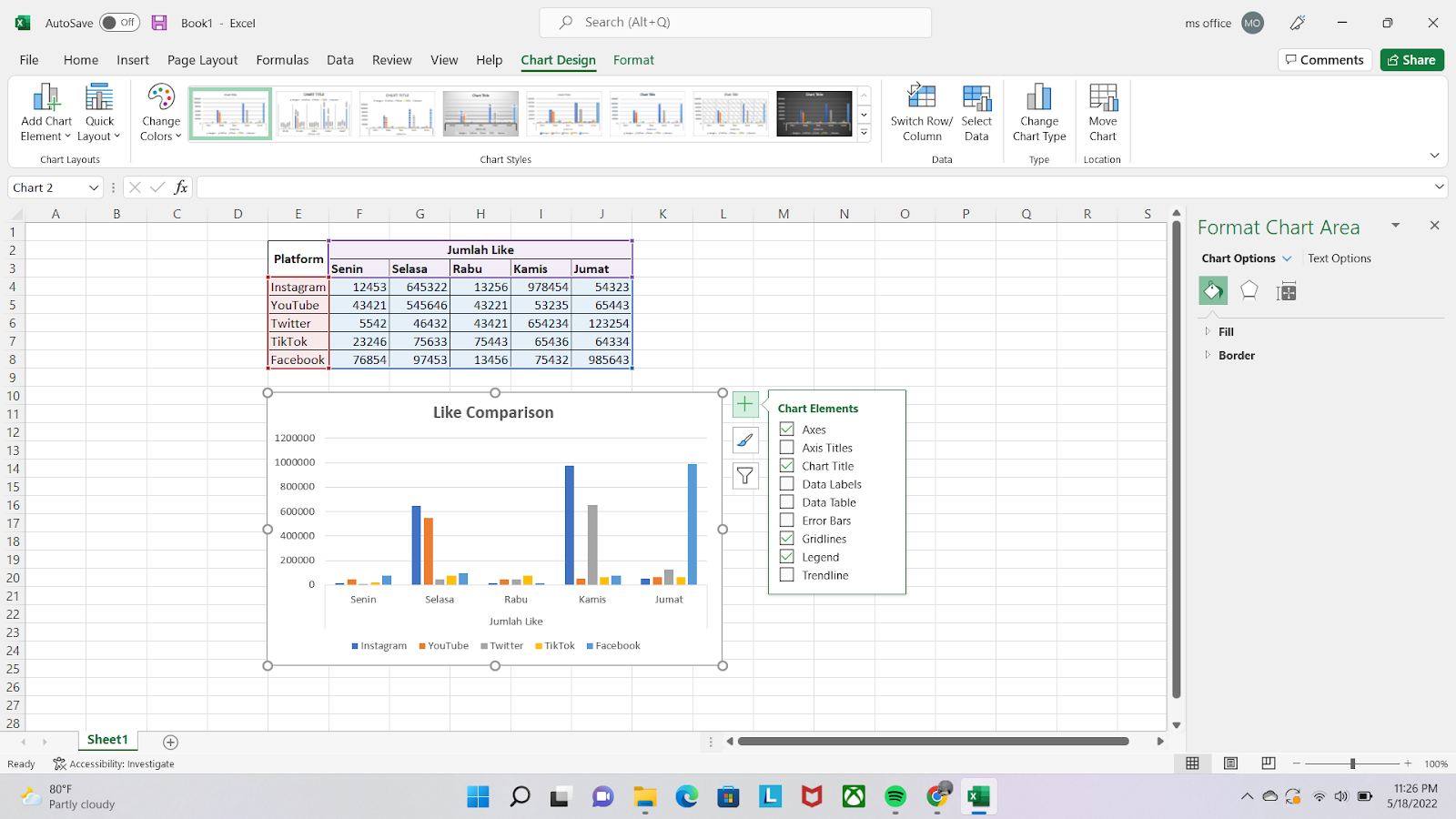1456x819 pixels.
Task: Click the Coming Soon megaphone icon
Action: tap(1299, 23)
